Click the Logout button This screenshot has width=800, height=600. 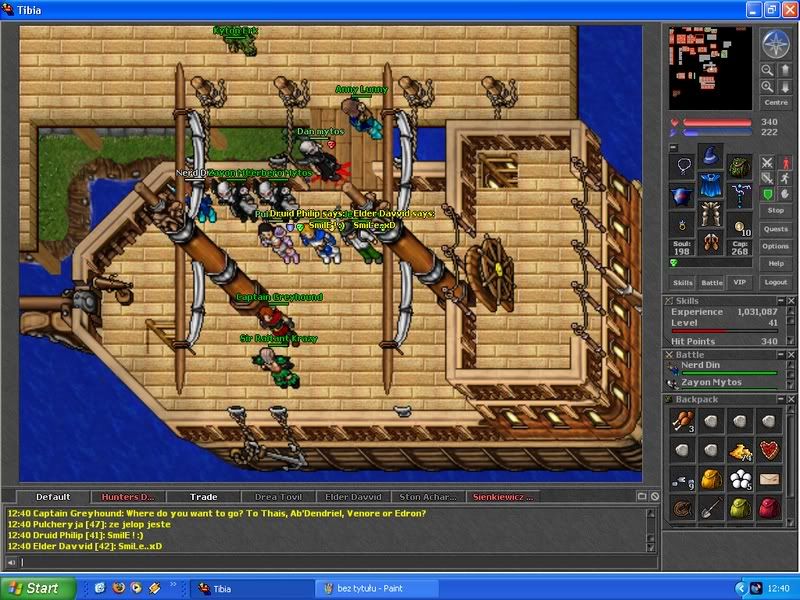click(776, 282)
